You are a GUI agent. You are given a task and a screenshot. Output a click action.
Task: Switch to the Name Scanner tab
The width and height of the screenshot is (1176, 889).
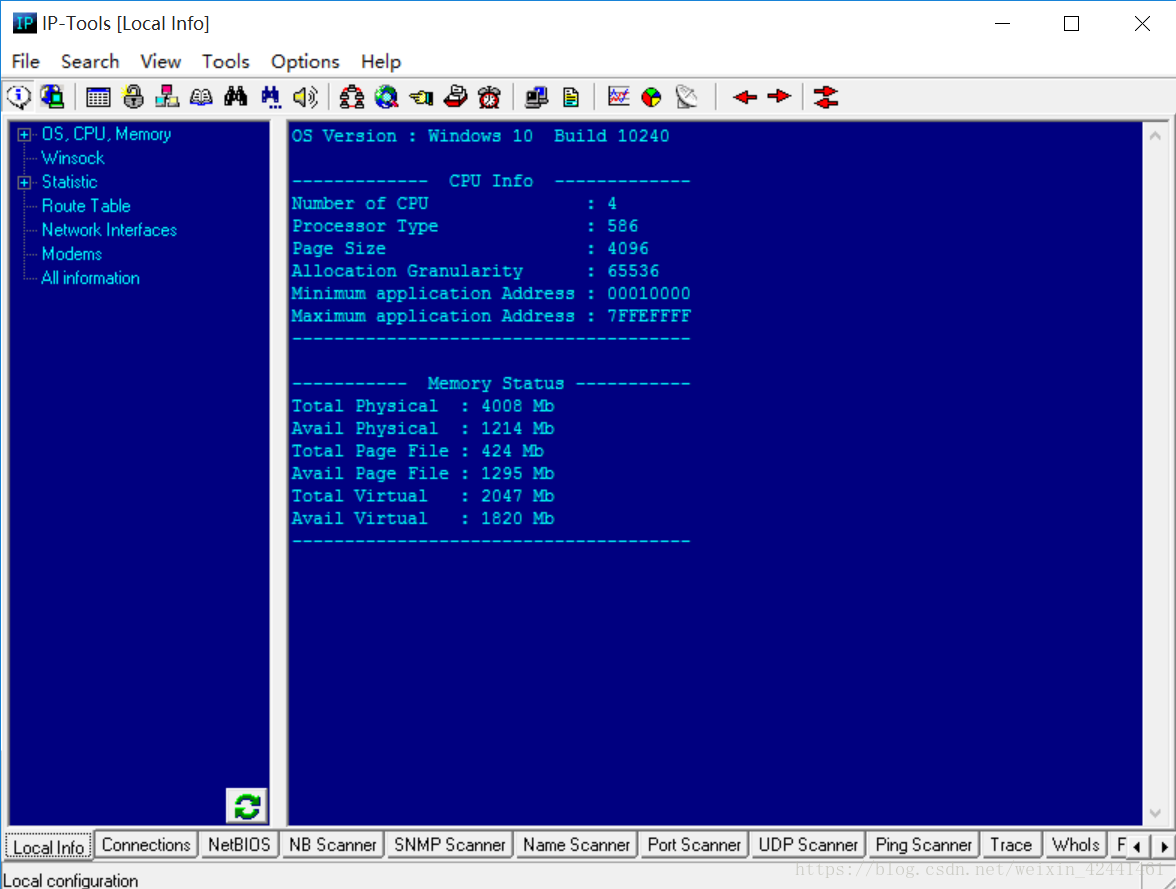pyautogui.click(x=577, y=845)
